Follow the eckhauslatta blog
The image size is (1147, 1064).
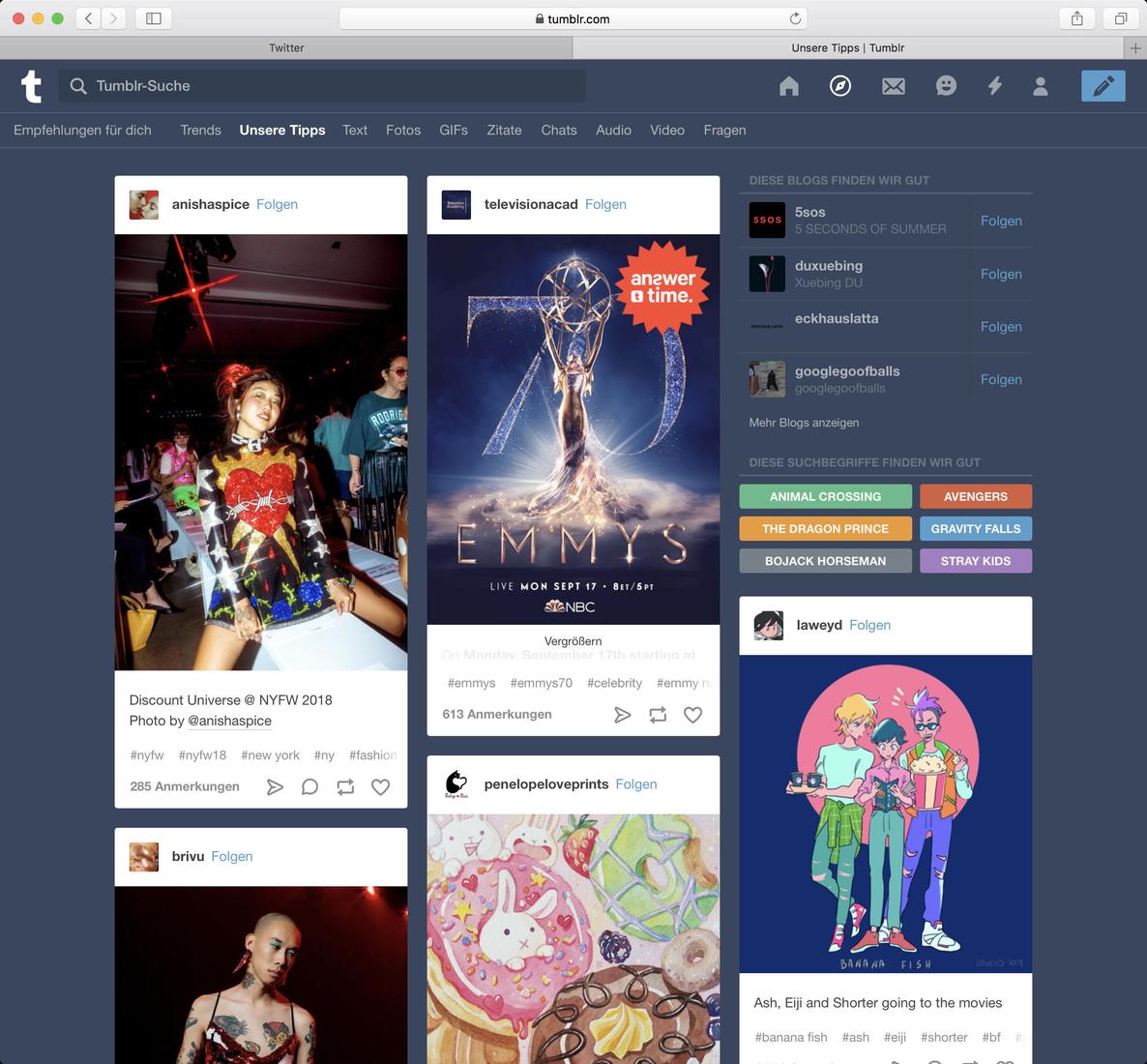1001,327
